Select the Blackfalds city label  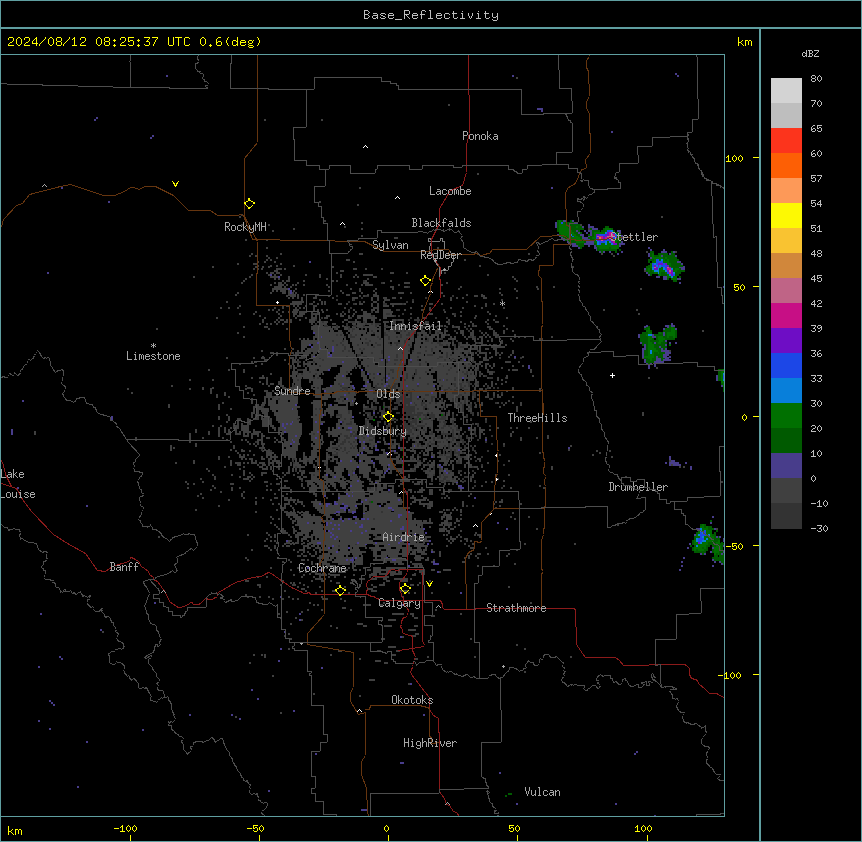click(x=441, y=223)
